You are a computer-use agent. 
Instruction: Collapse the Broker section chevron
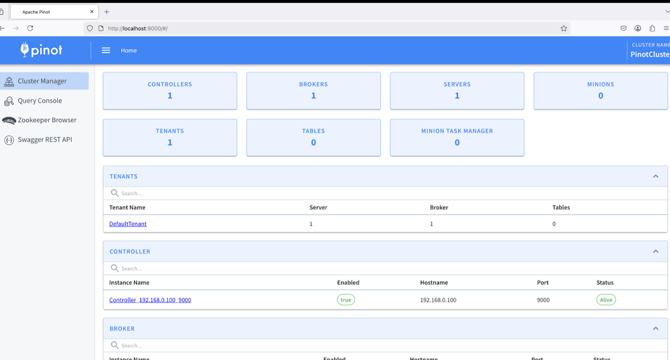tap(655, 328)
